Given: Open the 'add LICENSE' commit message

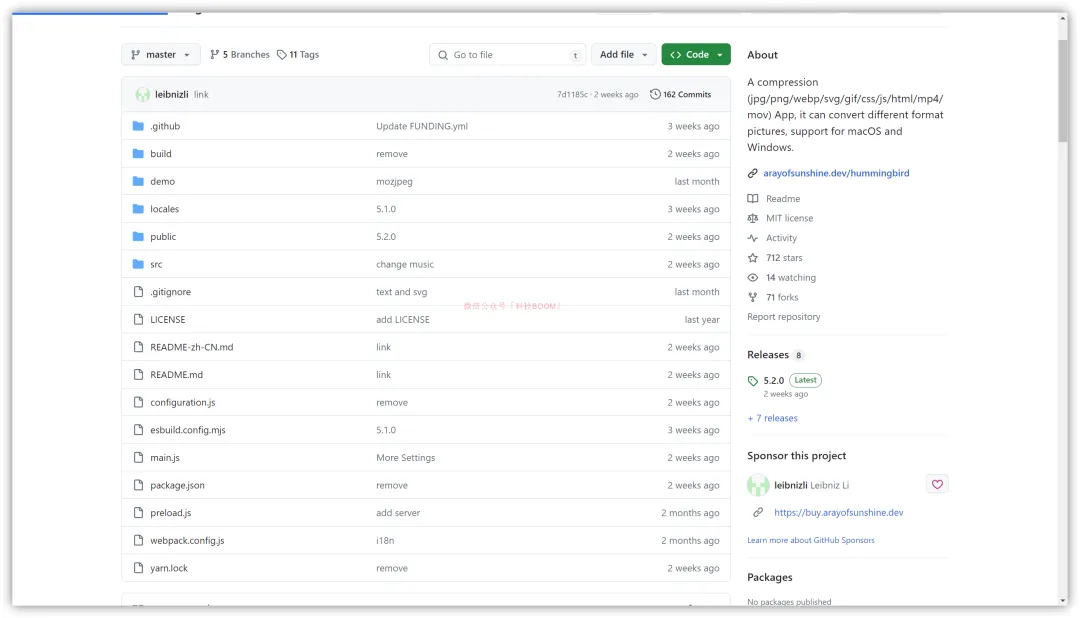Looking at the screenshot, I should (403, 319).
